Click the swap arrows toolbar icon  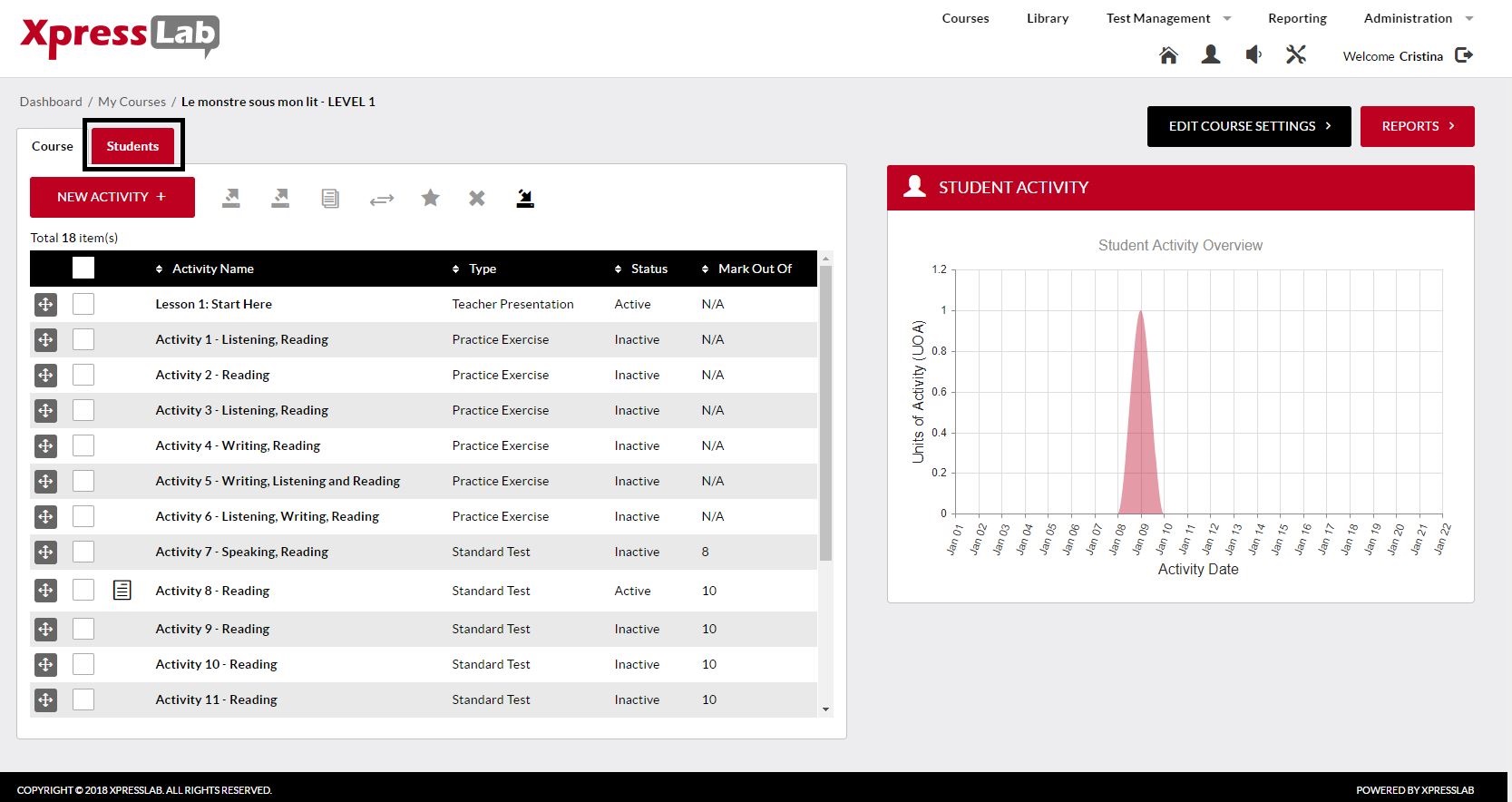pos(382,199)
